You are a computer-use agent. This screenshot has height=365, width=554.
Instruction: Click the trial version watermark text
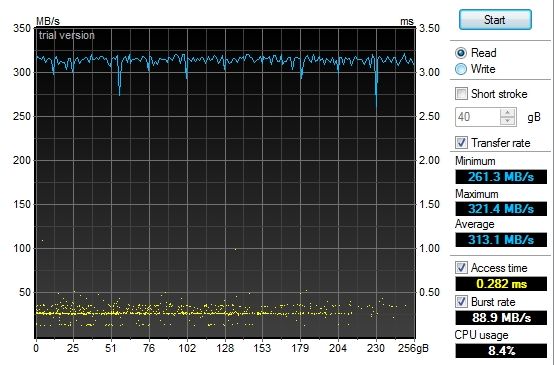67,35
